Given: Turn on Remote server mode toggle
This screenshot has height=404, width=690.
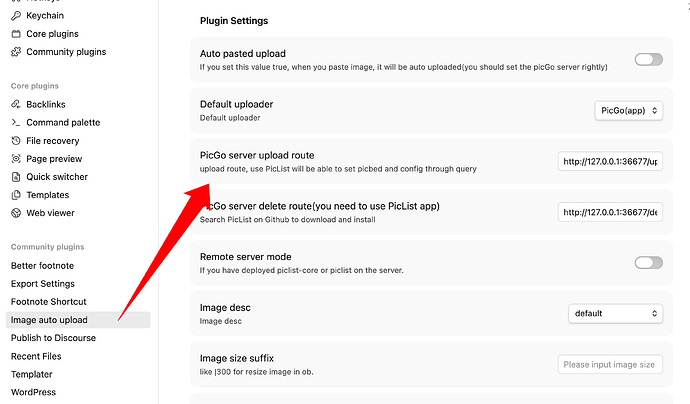Looking at the screenshot, I should (648, 262).
